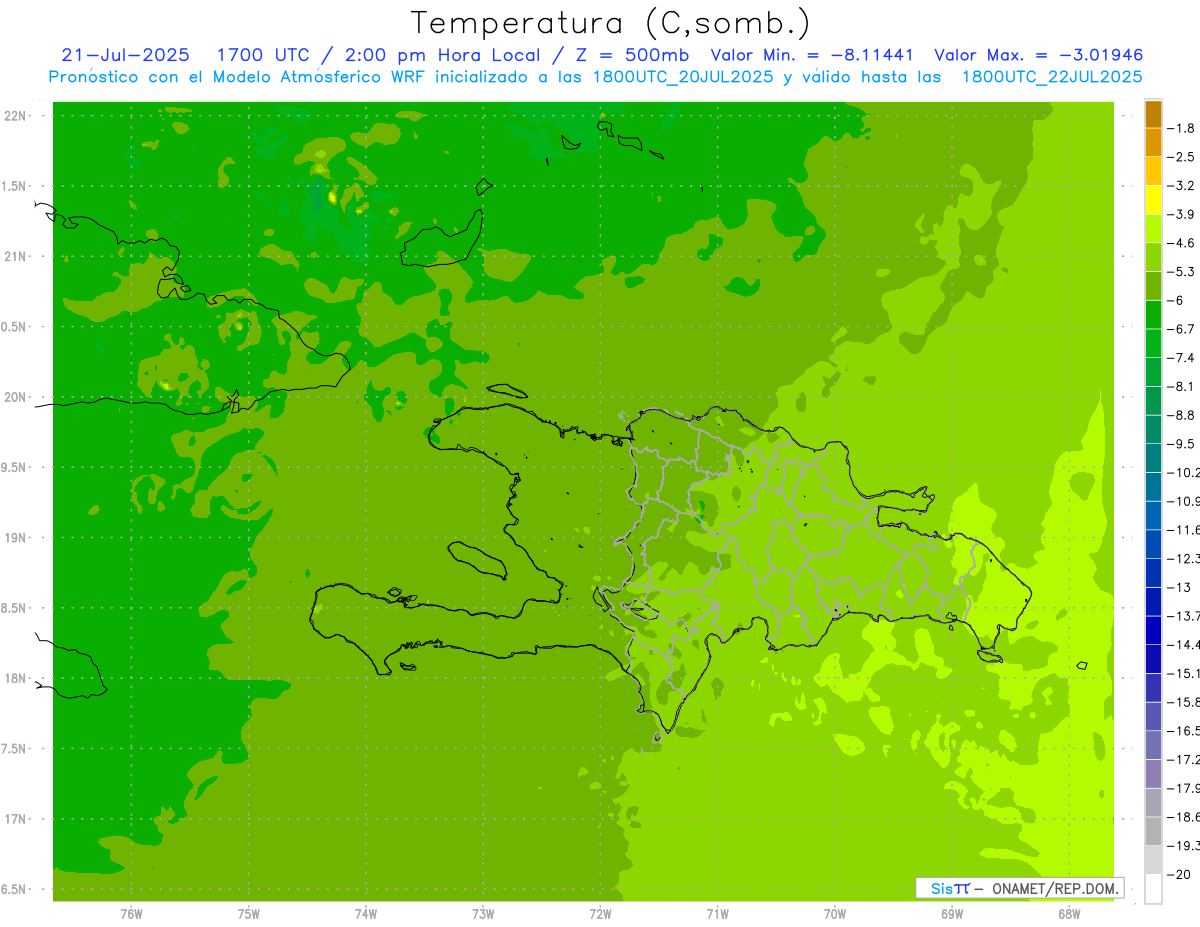The height and width of the screenshot is (927, 1200).
Task: Click the '71W' longitude axis label
Action: [717, 915]
